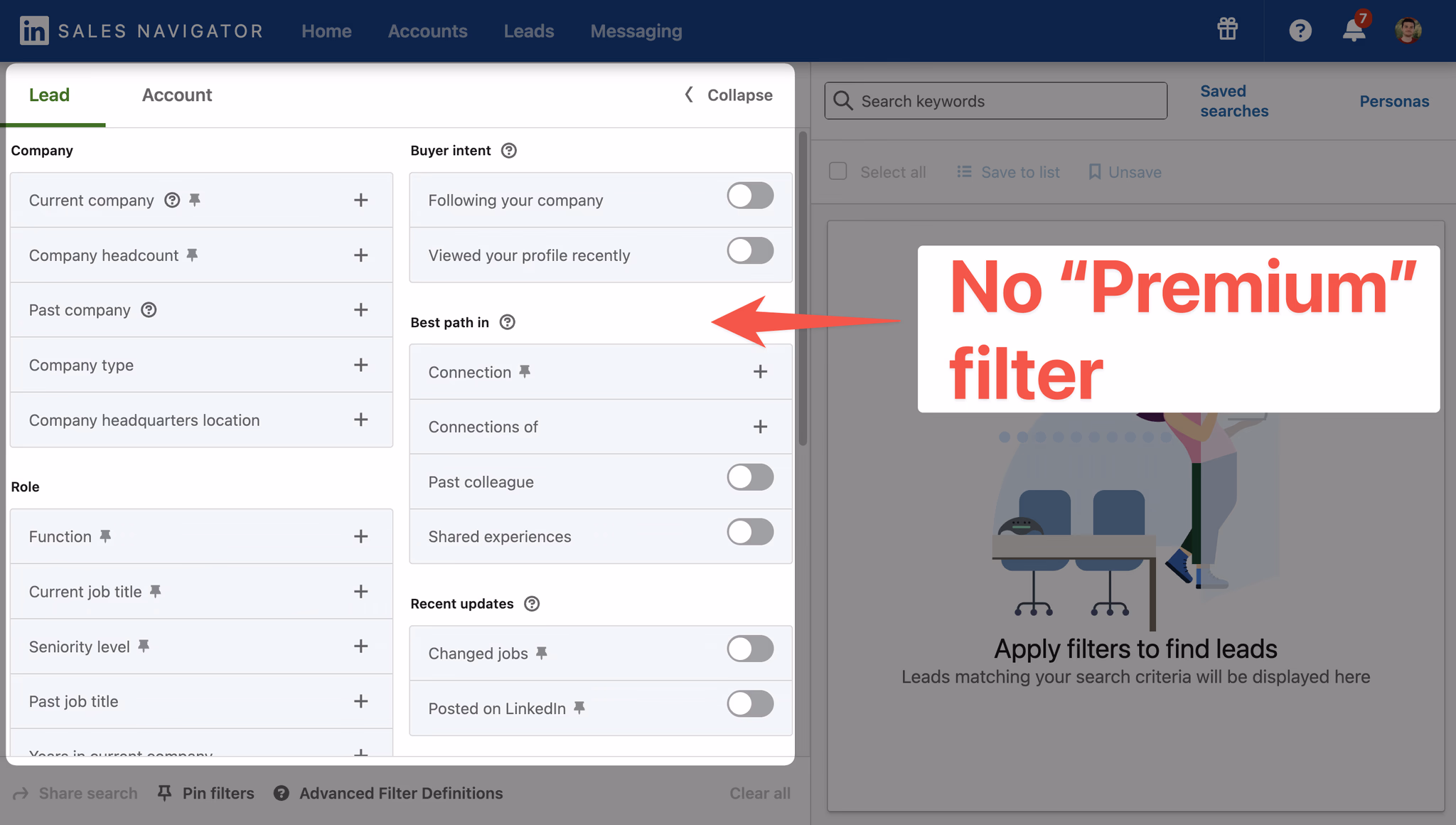The image size is (1456, 825).
Task: Click pin icon next to Current job title
Action: pyautogui.click(x=155, y=591)
